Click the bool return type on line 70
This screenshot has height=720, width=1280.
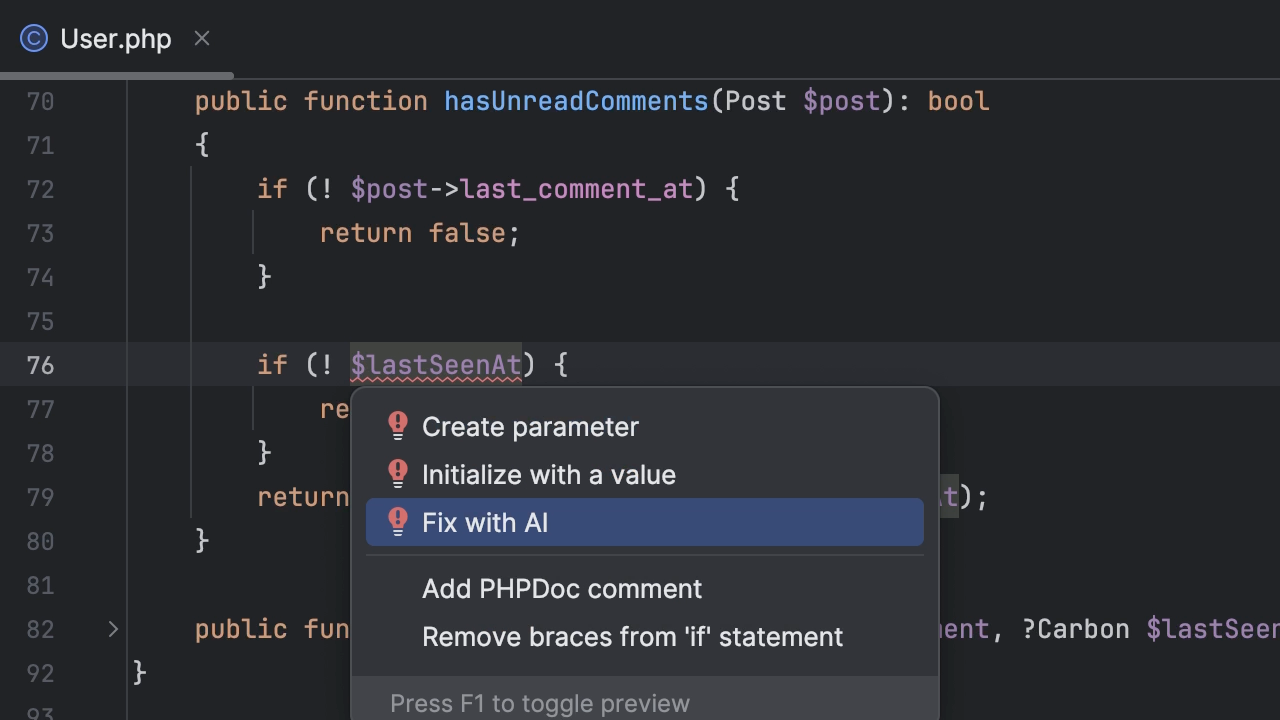[958, 101]
